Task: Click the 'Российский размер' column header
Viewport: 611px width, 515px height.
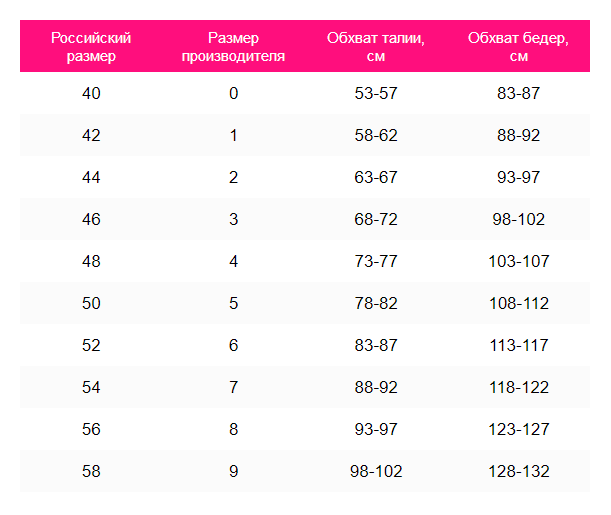Action: [x=91, y=47]
